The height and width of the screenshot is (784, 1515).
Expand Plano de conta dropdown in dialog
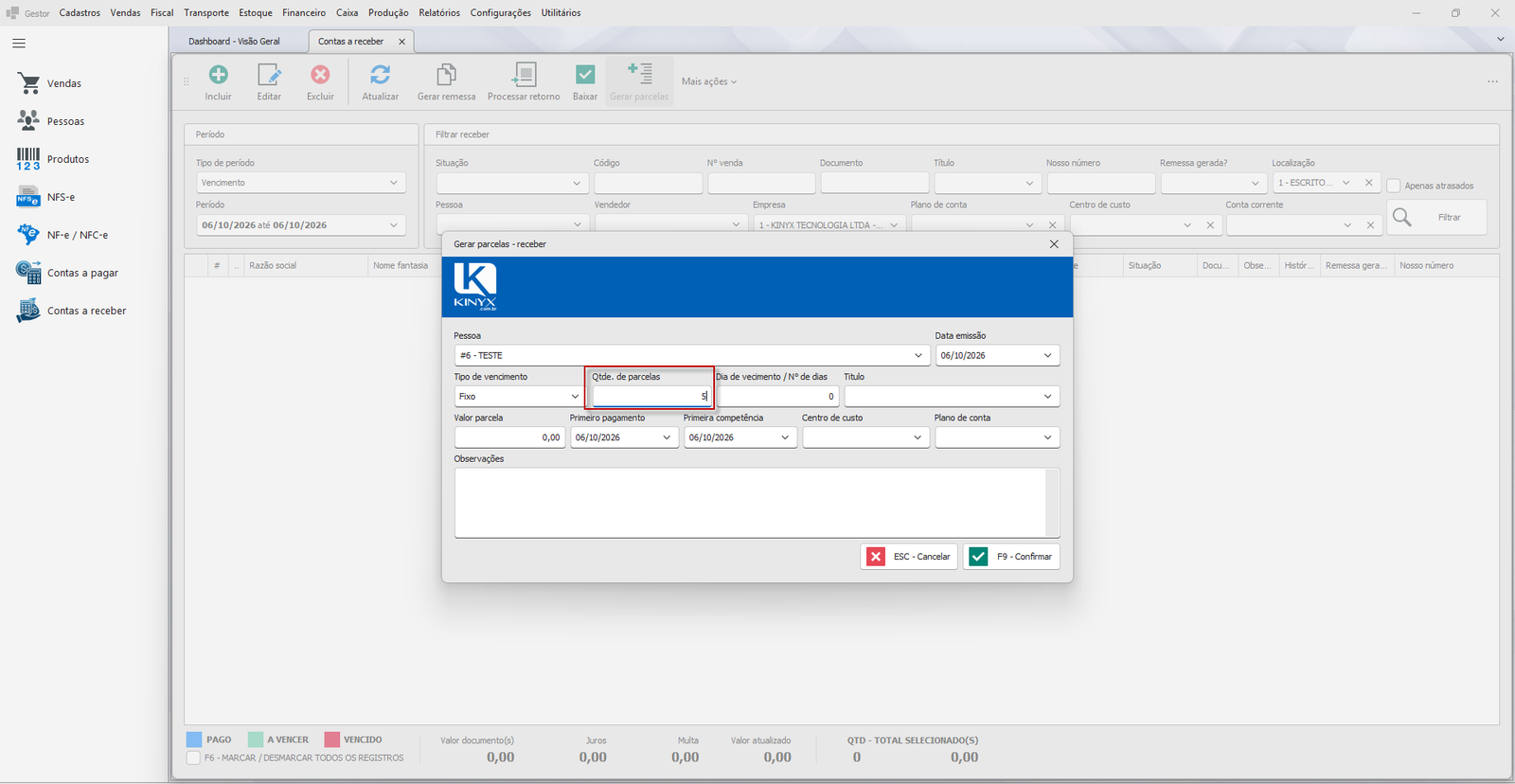tap(1048, 437)
